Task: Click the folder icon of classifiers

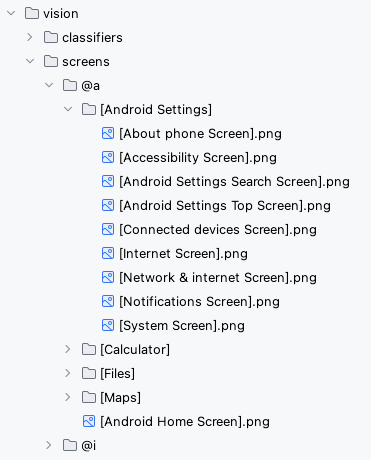Action: 51,37
